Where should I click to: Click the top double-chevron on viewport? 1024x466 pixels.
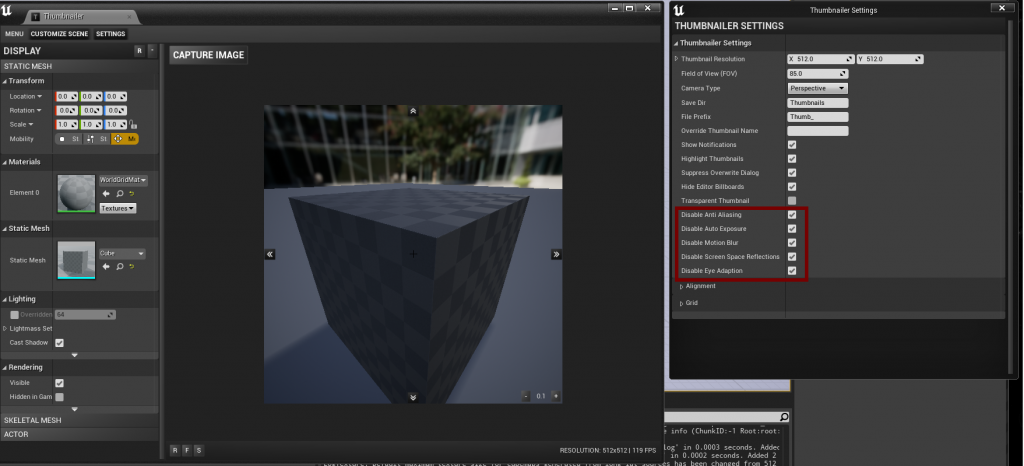[x=413, y=111]
